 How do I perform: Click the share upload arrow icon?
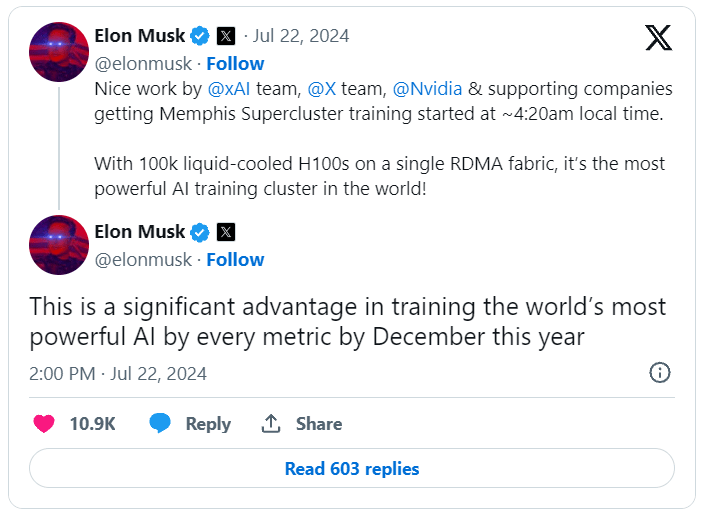271,424
